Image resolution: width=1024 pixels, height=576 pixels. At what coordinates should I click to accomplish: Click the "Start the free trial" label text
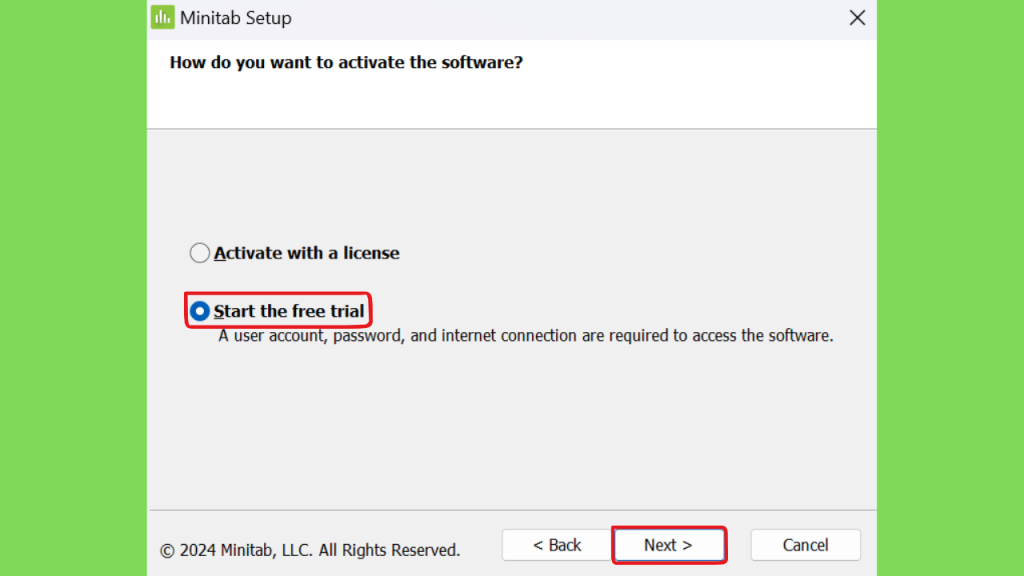[x=289, y=311]
